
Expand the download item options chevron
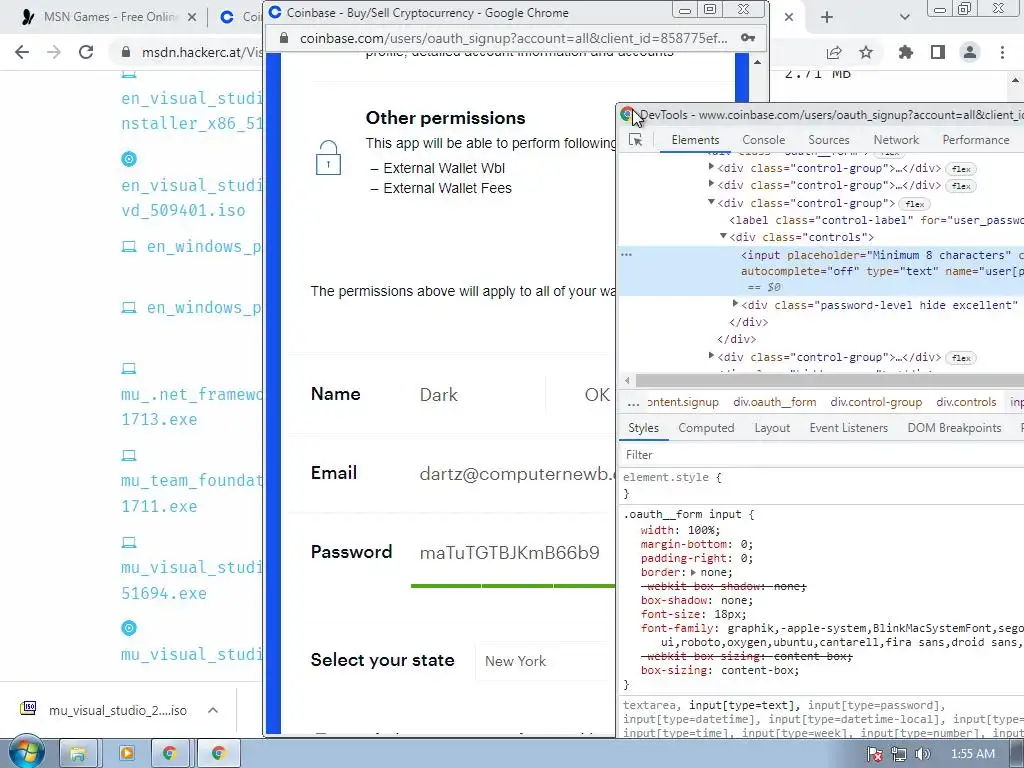pyautogui.click(x=213, y=710)
